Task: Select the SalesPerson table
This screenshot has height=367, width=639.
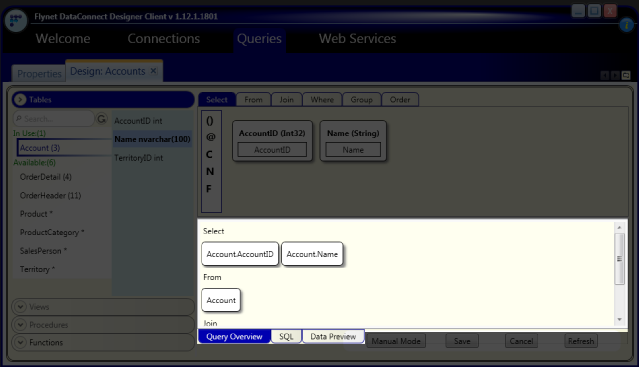Action: [x=43, y=251]
